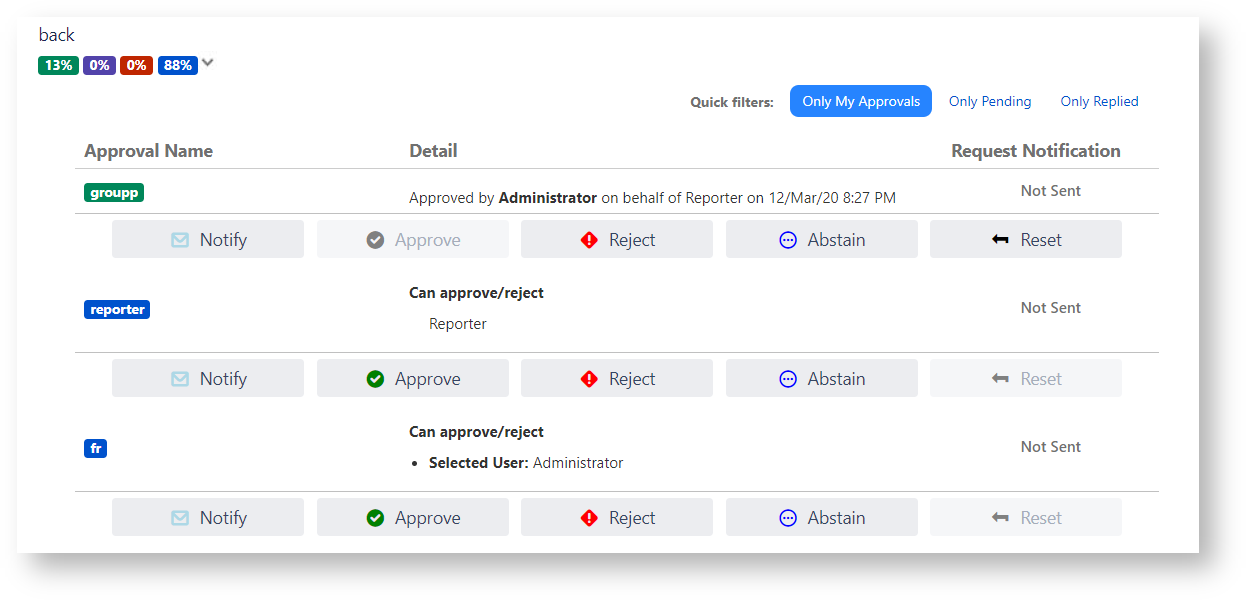Viewport: 1247px width, 601px height.
Task: Click the green Approve checkmark for reporter
Action: [x=375, y=379]
